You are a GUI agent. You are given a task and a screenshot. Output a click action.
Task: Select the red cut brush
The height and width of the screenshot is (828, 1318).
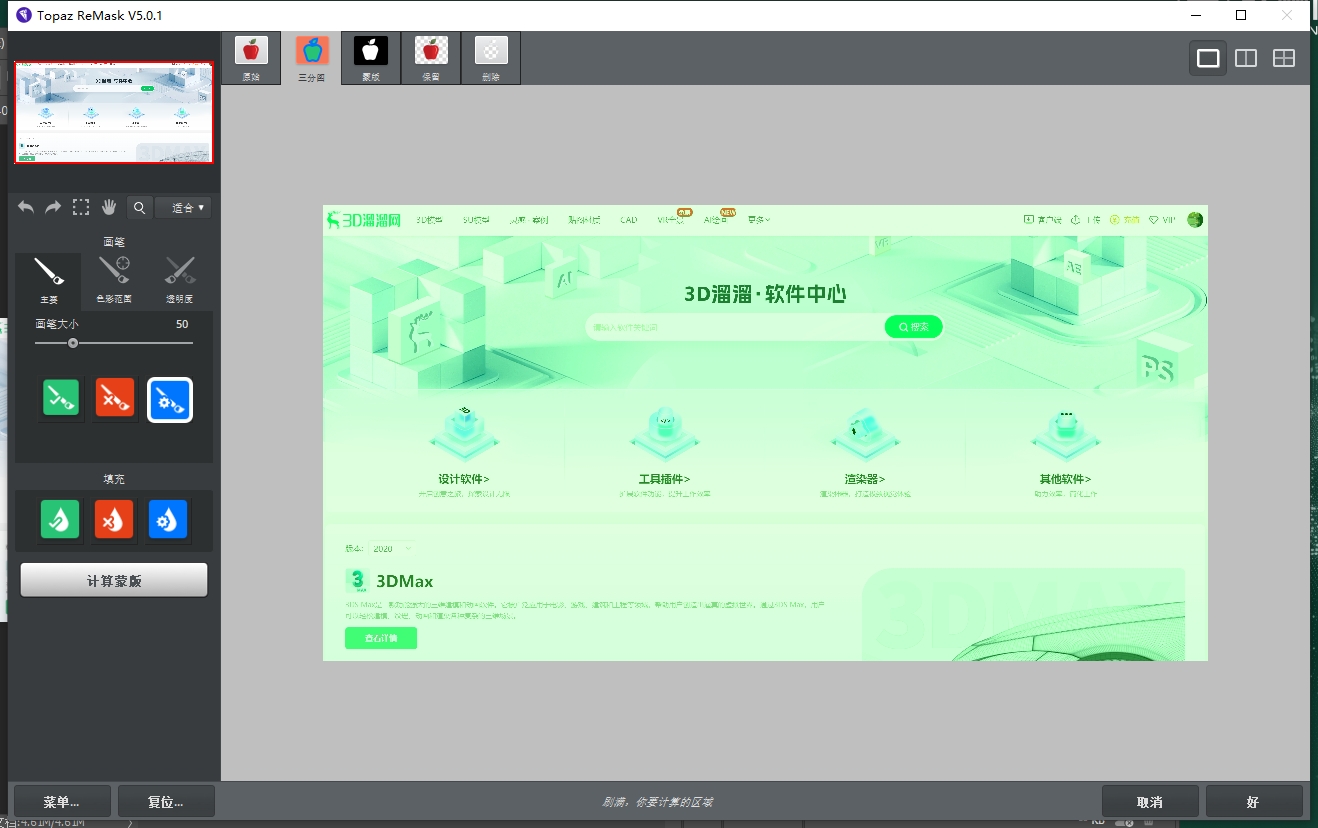[x=115, y=400]
